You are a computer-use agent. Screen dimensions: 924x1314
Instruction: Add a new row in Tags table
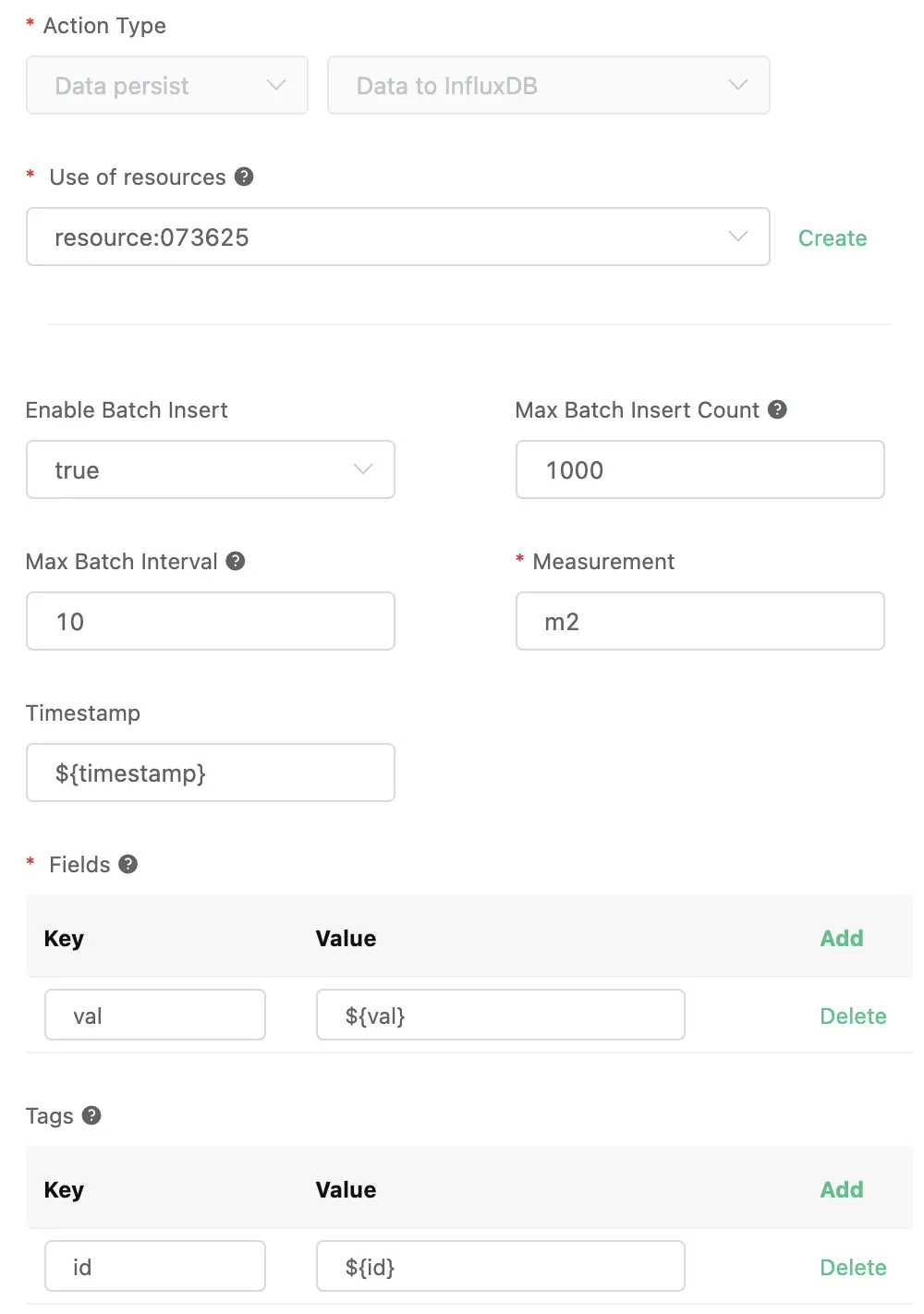pos(842,1190)
